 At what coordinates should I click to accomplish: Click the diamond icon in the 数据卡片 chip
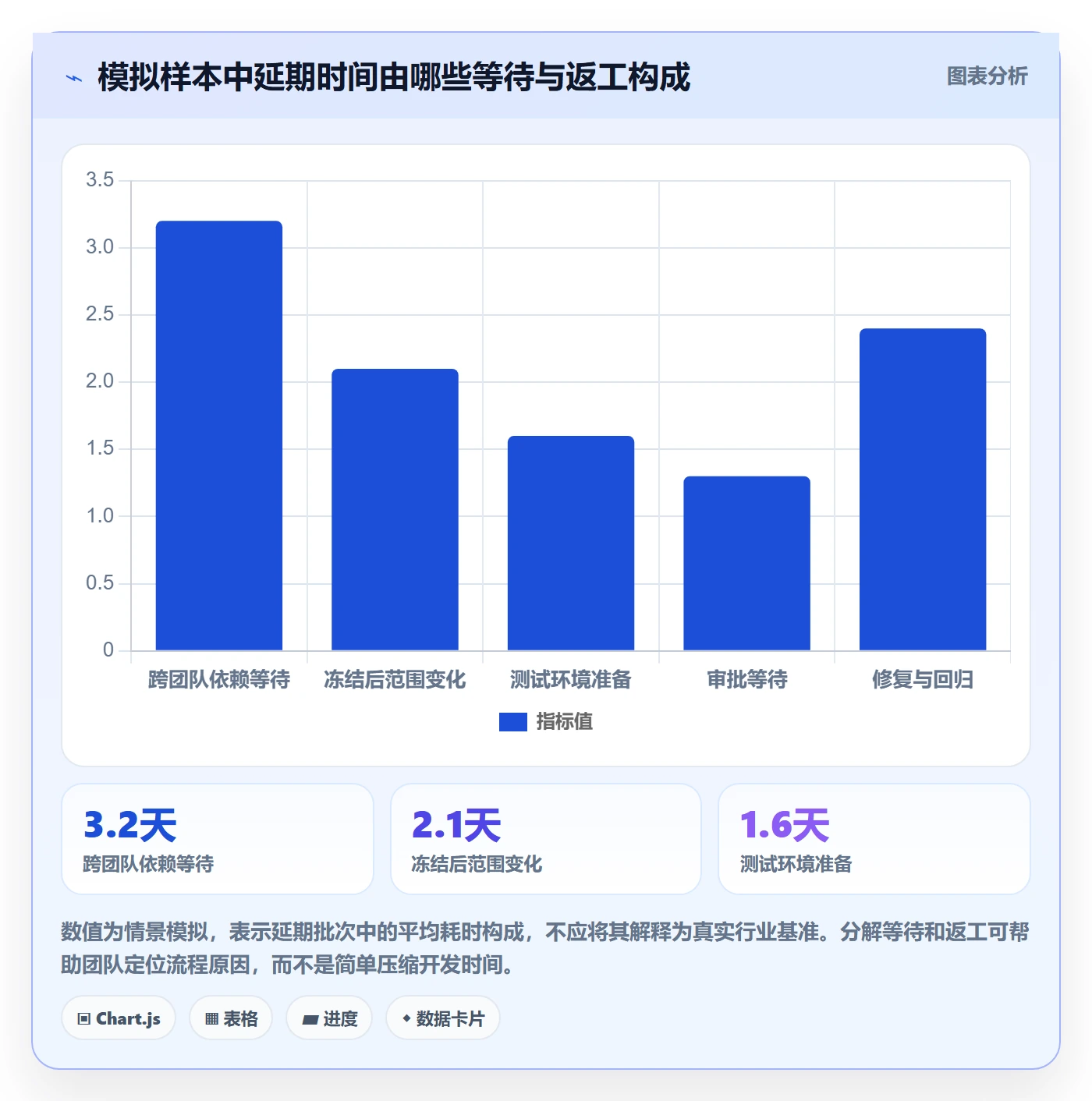(406, 1018)
